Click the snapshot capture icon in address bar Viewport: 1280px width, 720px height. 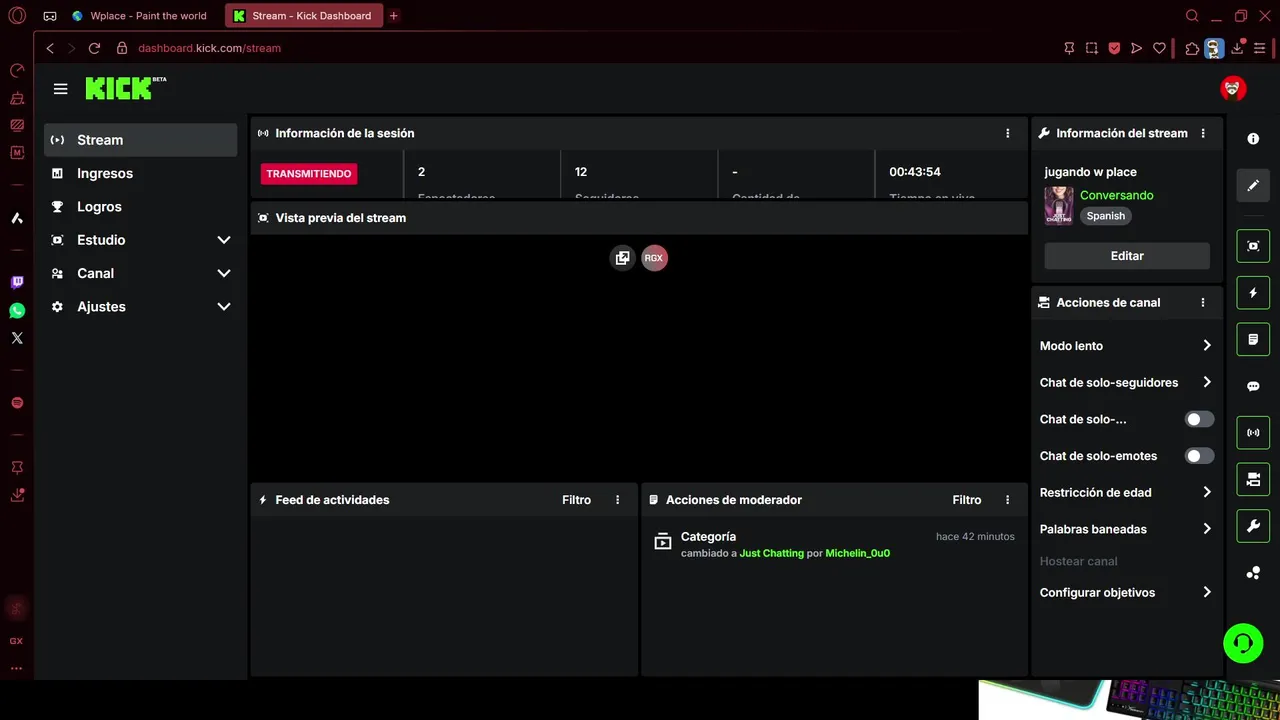click(1092, 48)
